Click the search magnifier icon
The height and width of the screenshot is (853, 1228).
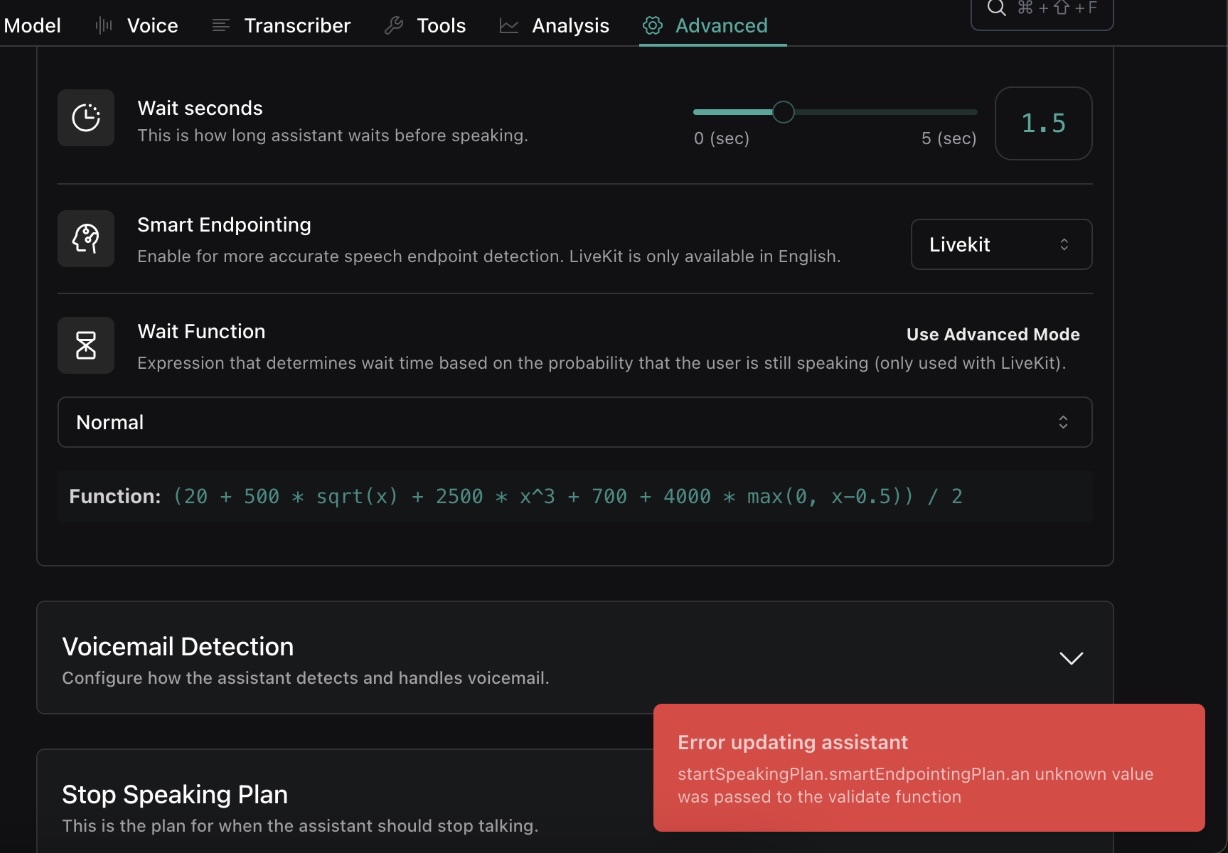tap(996, 8)
